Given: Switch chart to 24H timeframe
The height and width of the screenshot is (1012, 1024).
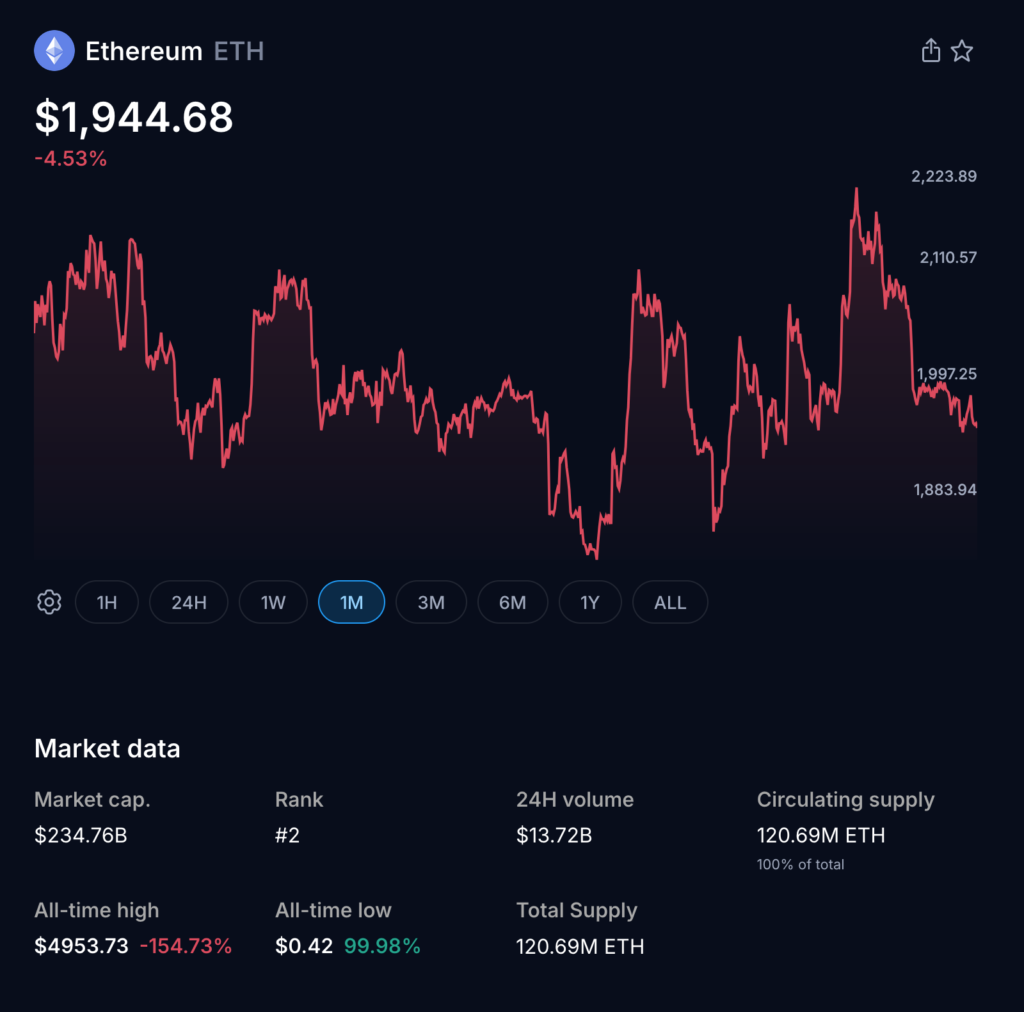Looking at the screenshot, I should click(x=188, y=602).
